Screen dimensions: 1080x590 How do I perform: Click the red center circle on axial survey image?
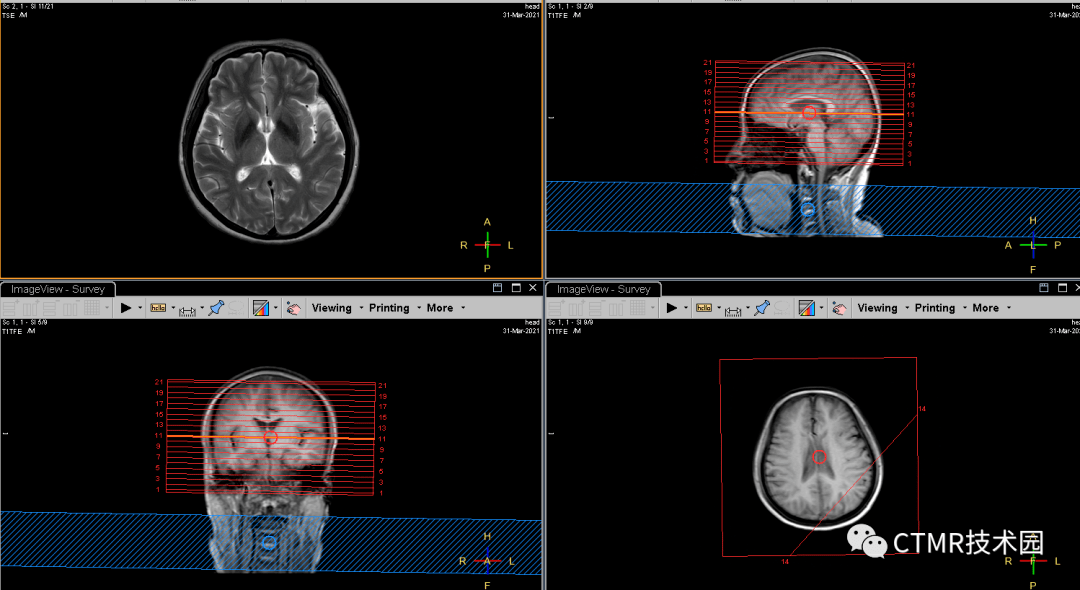[x=819, y=457]
